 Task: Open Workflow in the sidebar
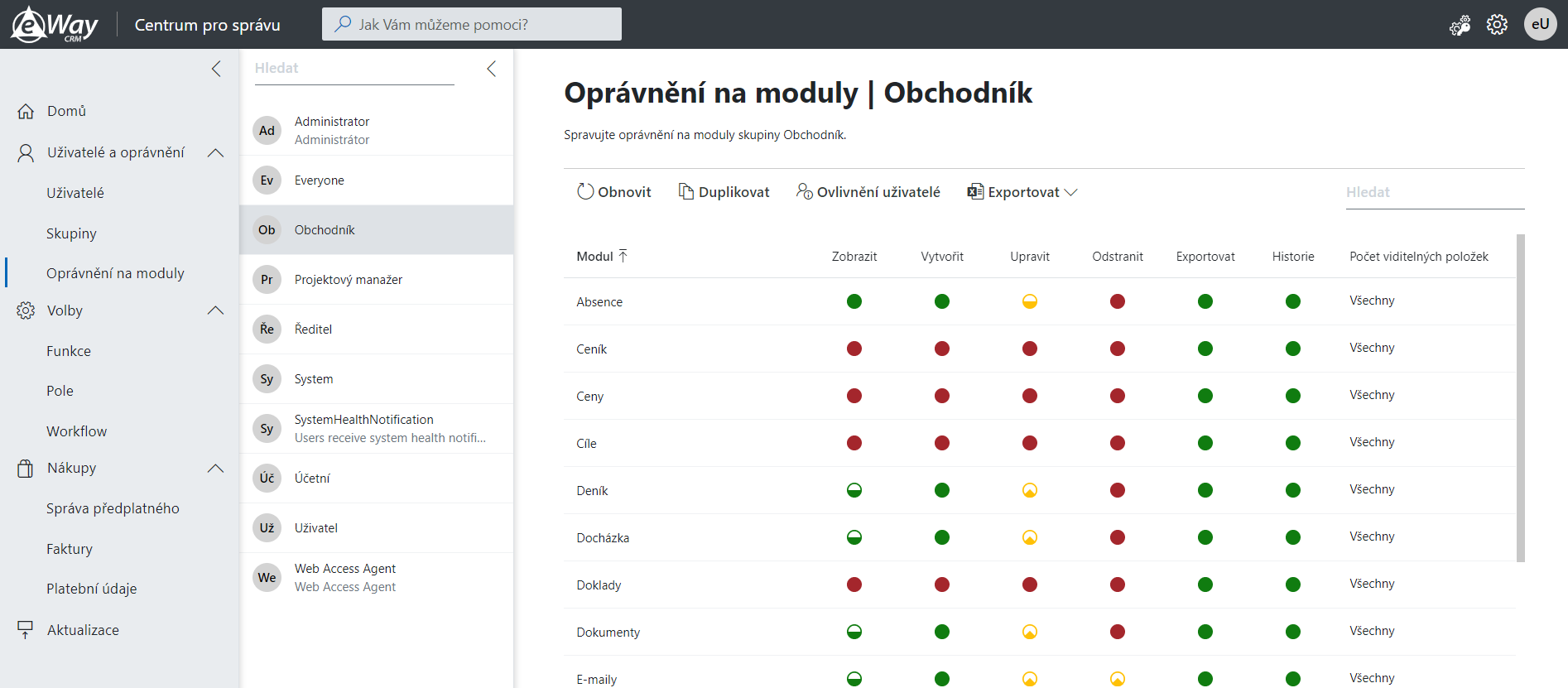[76, 431]
